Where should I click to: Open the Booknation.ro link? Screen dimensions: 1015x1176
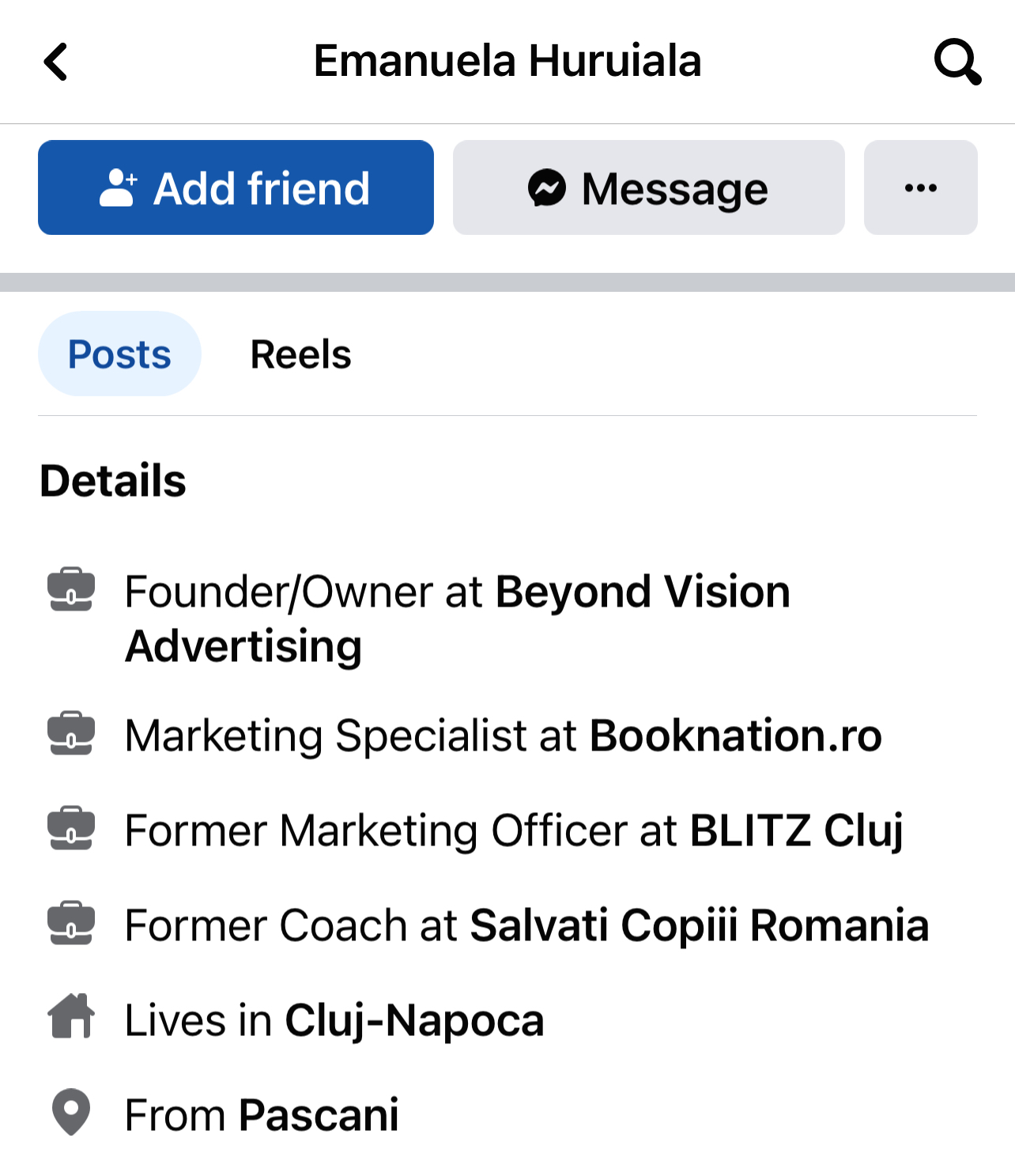(x=736, y=735)
